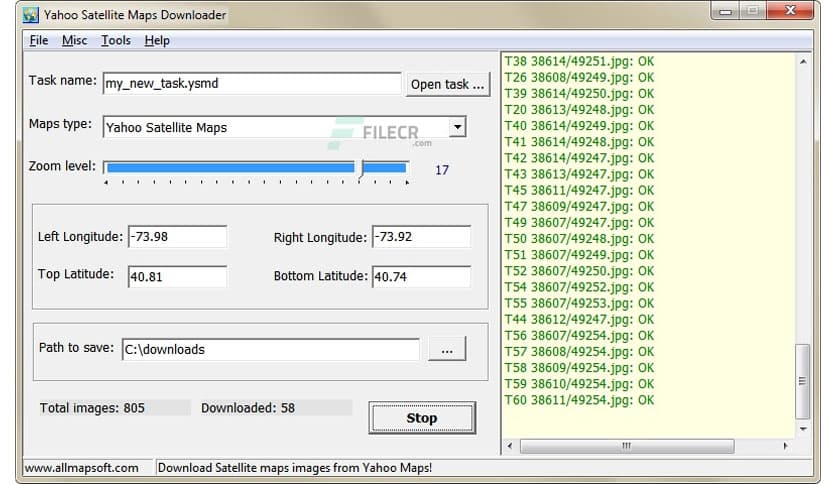Select log line T50 38607/49248.jpg
This screenshot has width=836, height=484.
click(579, 238)
